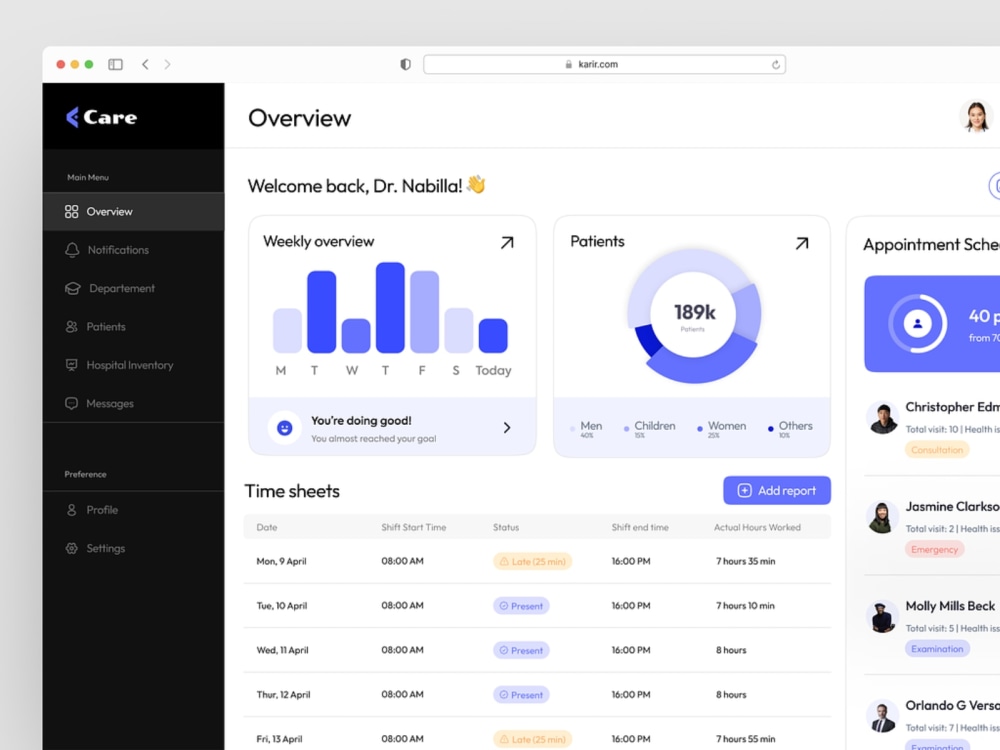Click the Present badge for Thur, 12 April
Viewport: 1000px width, 750px height.
pyautogui.click(x=521, y=695)
